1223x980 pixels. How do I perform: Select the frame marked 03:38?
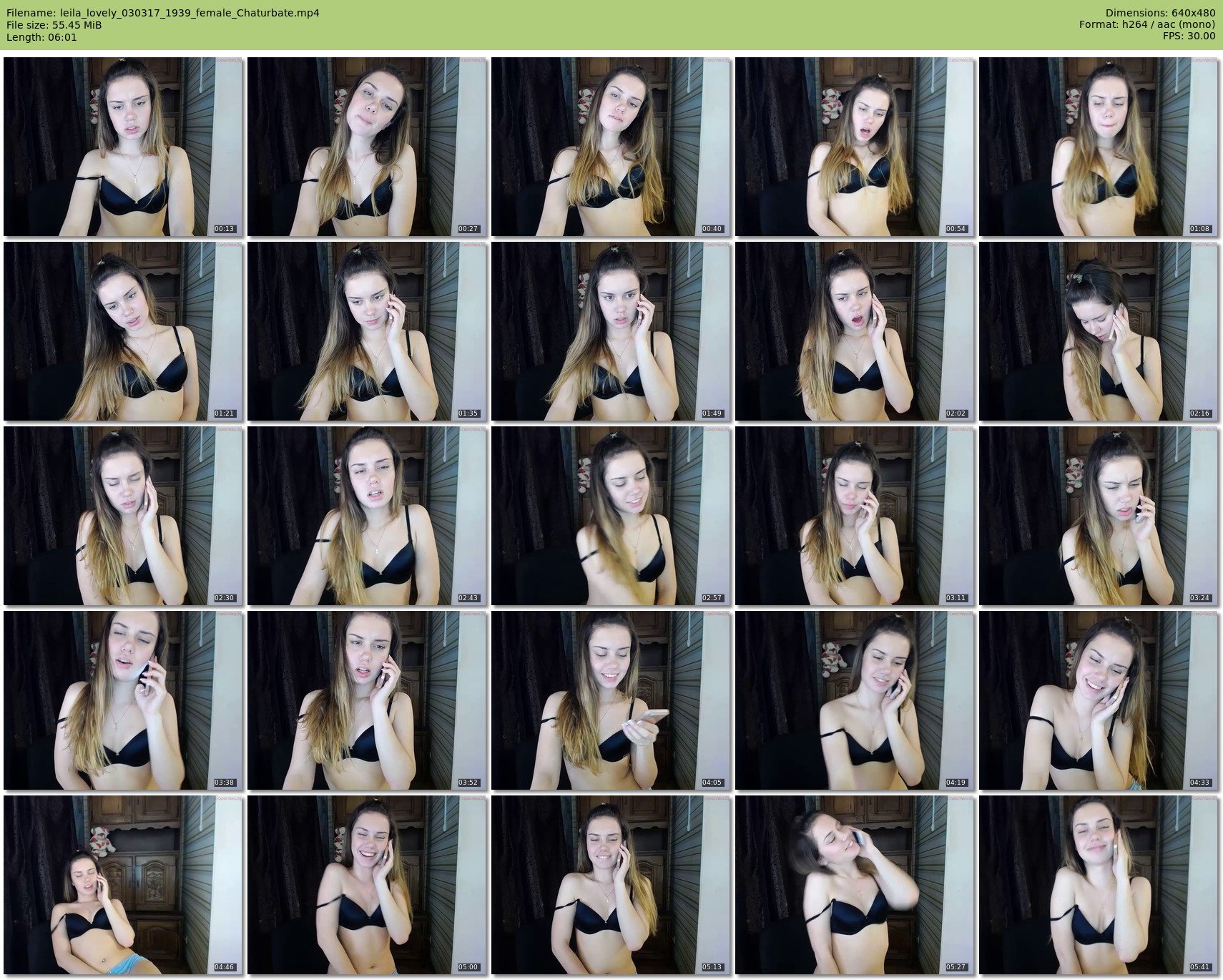123,700
